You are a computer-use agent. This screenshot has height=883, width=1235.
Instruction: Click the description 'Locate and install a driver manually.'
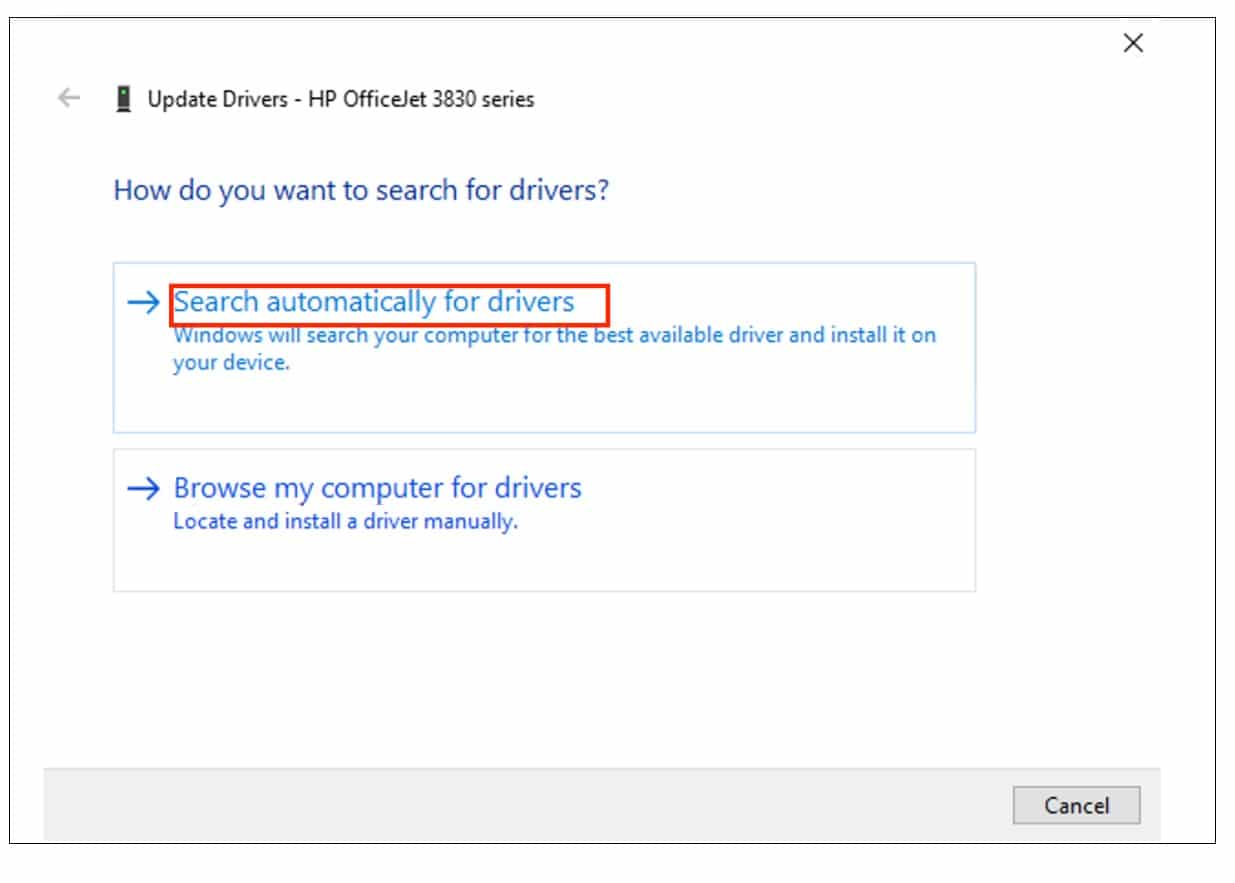tap(346, 521)
